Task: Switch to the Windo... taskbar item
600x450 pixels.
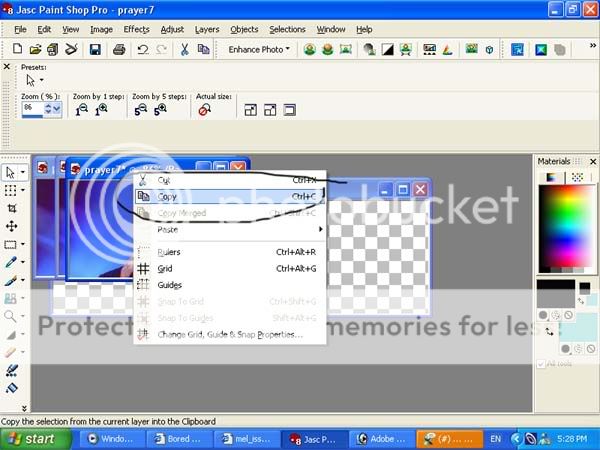Action: point(112,439)
